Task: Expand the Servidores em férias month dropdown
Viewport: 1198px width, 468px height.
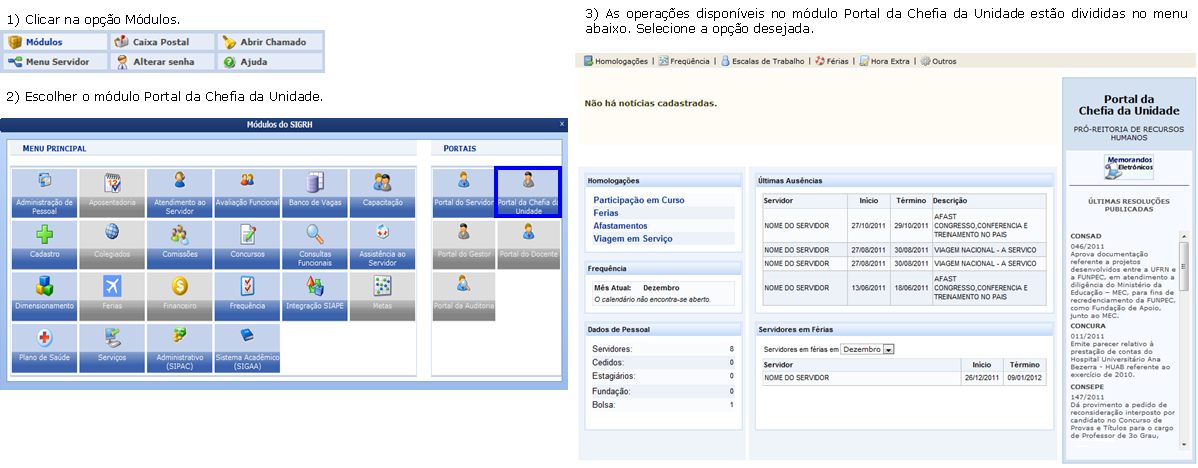Action: coord(888,350)
